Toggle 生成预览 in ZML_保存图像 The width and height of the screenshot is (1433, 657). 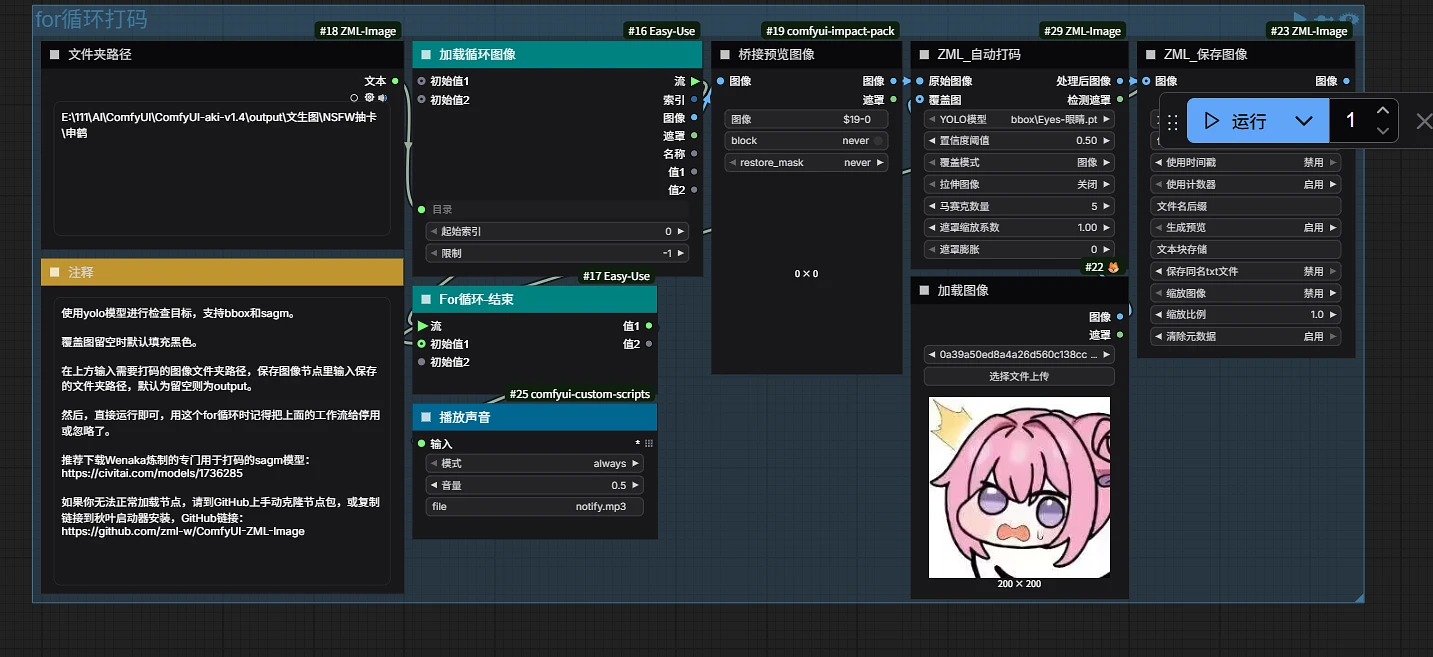(1245, 228)
